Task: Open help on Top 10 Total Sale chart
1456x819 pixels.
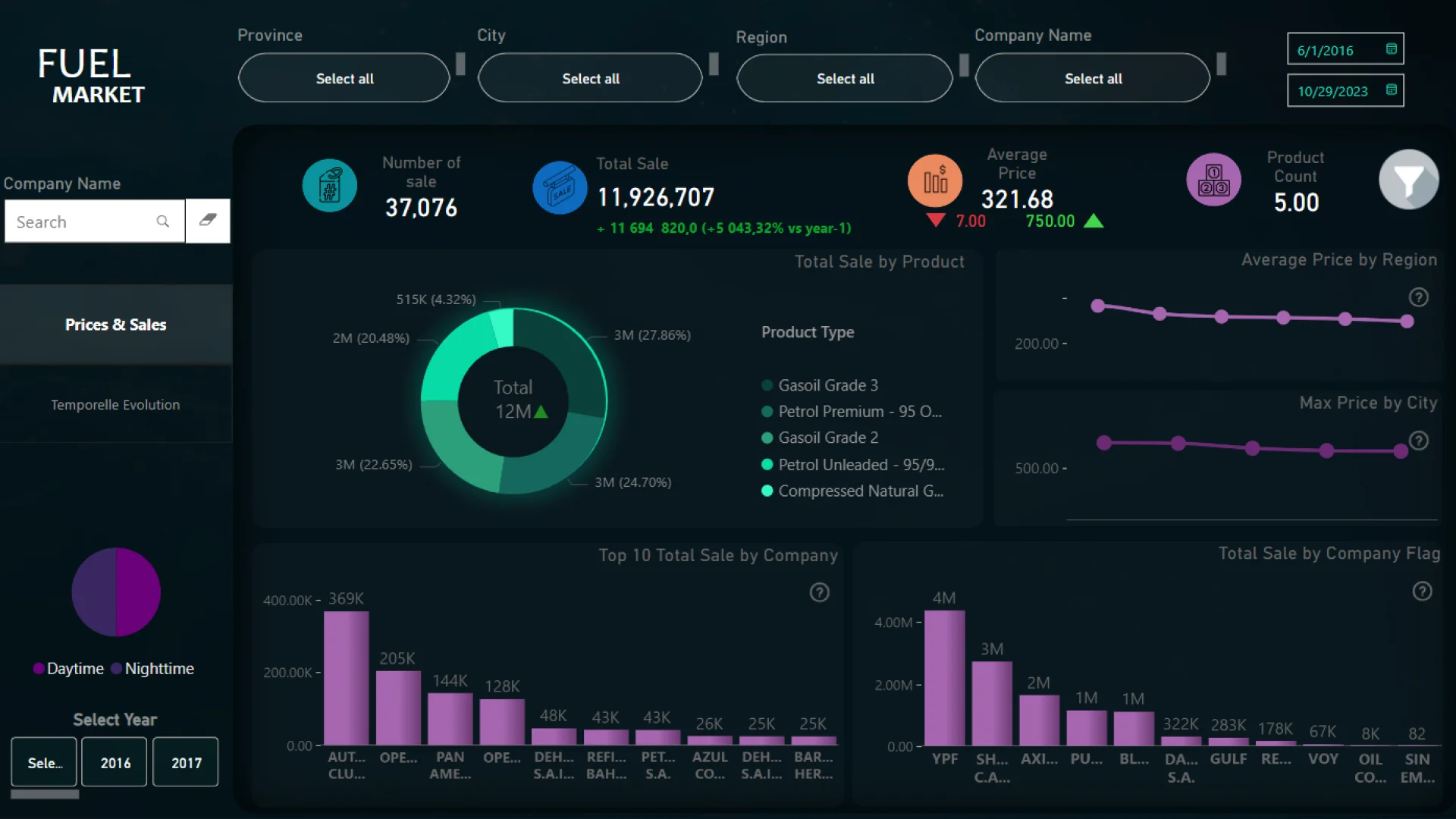Action: pos(819,592)
